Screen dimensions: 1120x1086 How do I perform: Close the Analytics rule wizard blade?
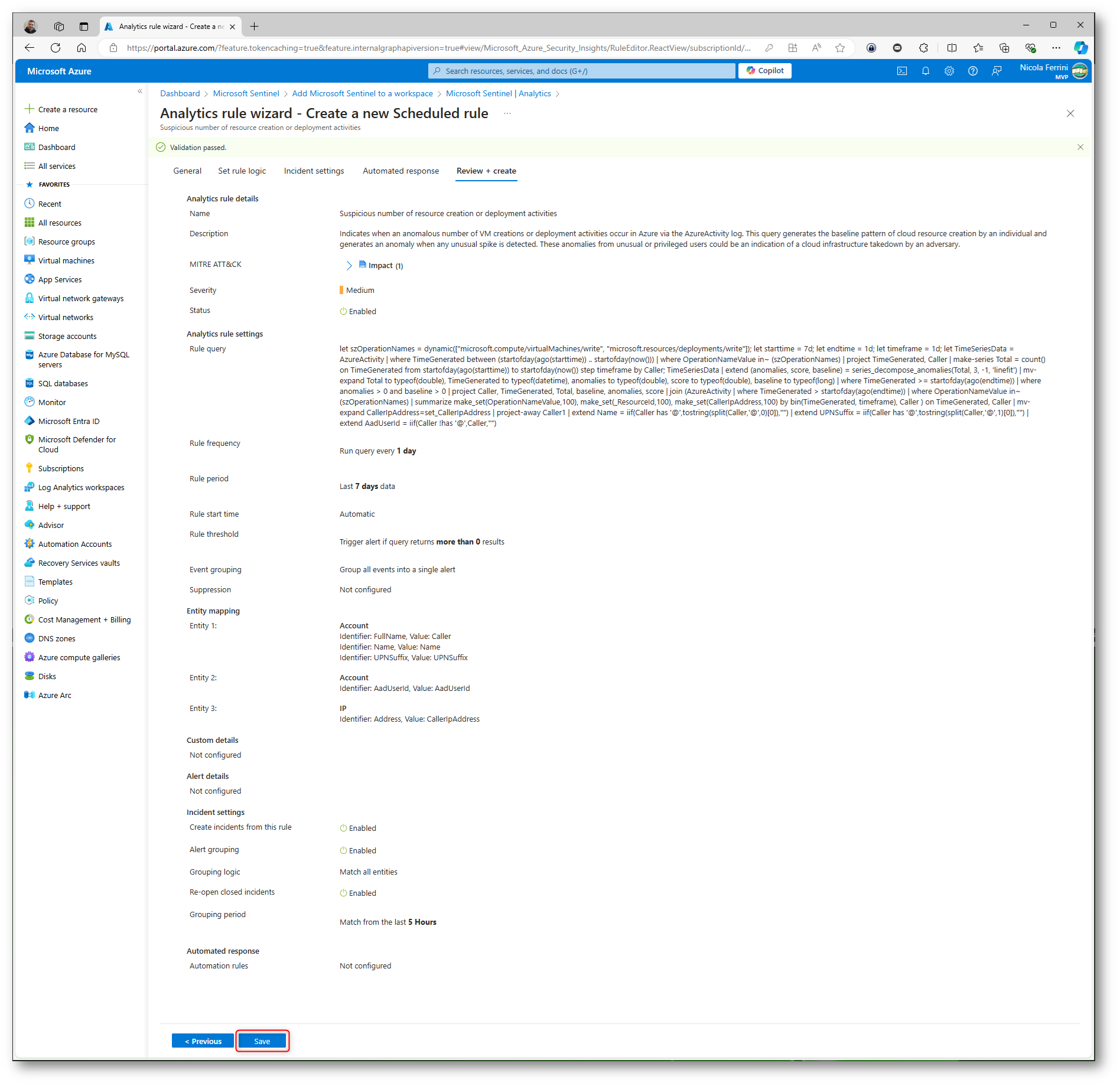(x=1070, y=113)
